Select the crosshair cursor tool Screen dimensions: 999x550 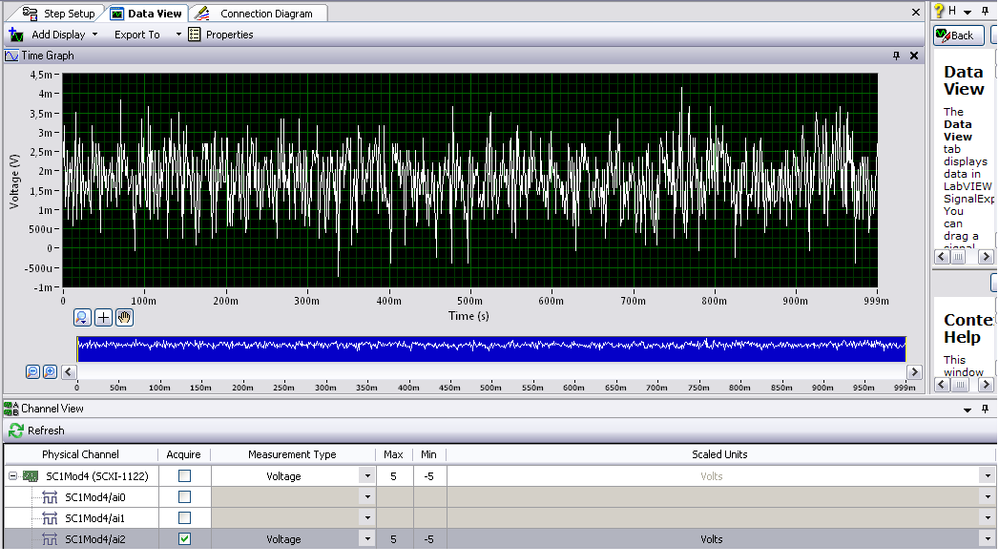point(104,317)
